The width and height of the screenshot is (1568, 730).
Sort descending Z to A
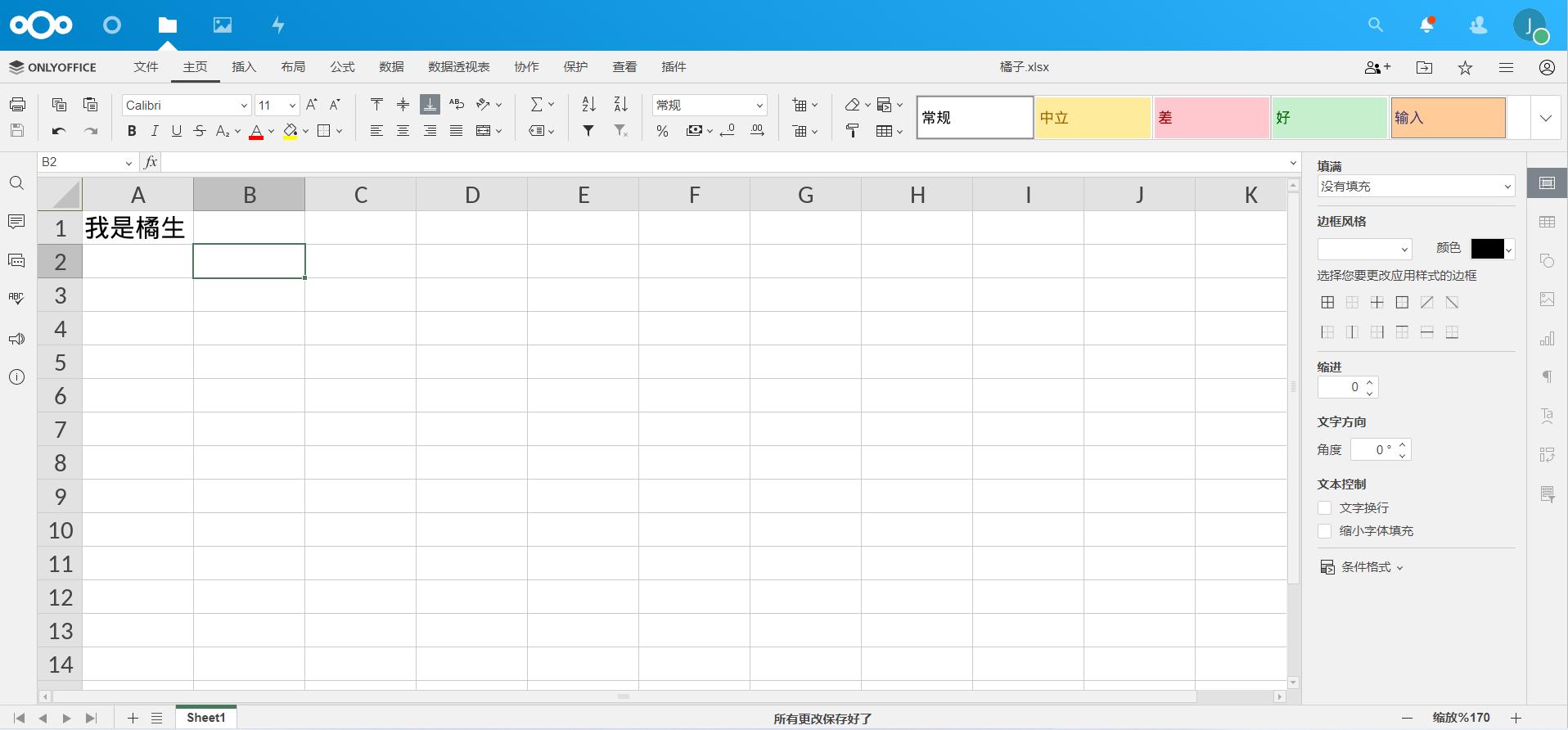621,105
